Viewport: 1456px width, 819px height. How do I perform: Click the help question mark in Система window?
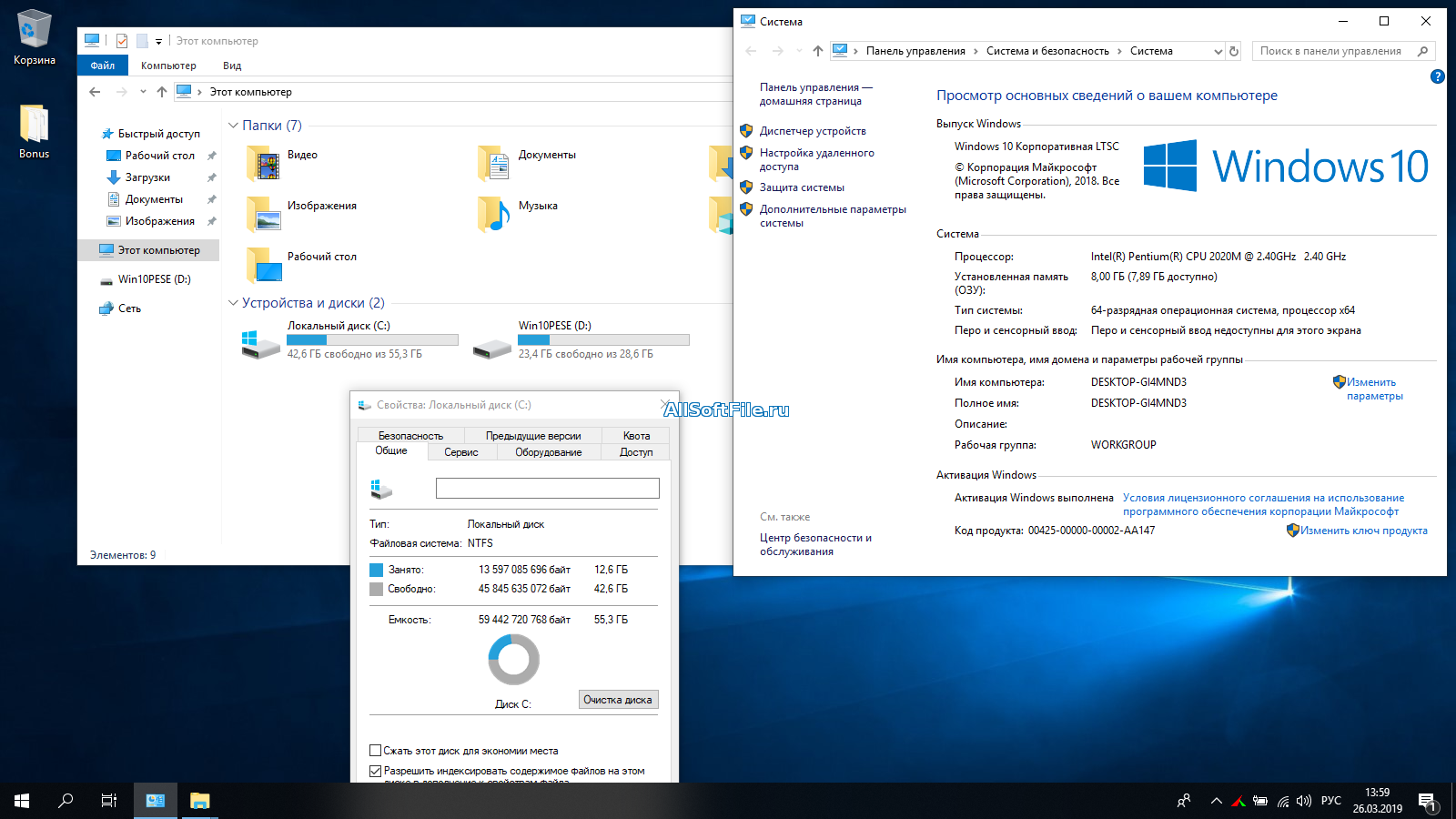pyautogui.click(x=1437, y=76)
